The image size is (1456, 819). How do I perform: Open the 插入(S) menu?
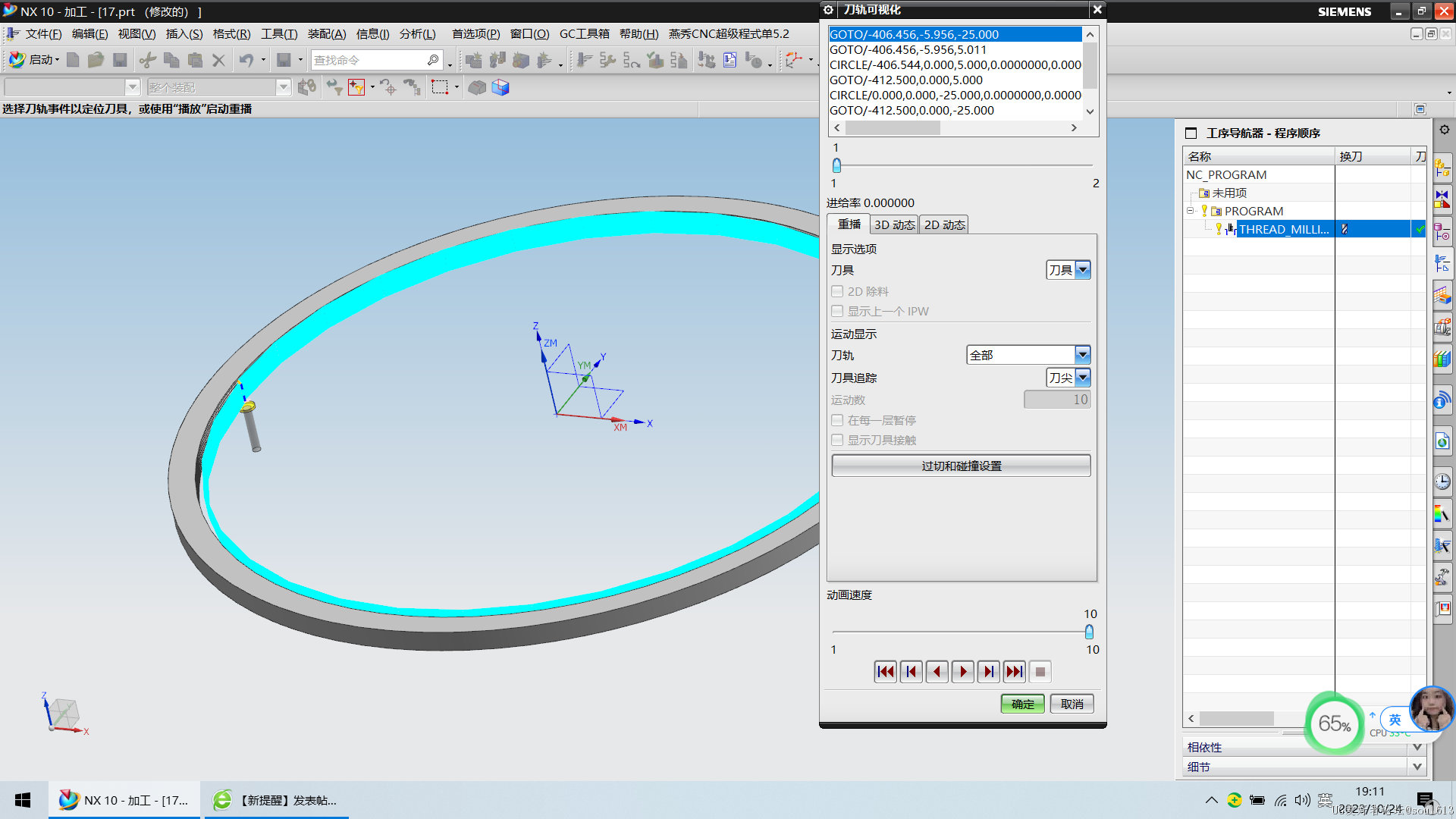(x=184, y=33)
